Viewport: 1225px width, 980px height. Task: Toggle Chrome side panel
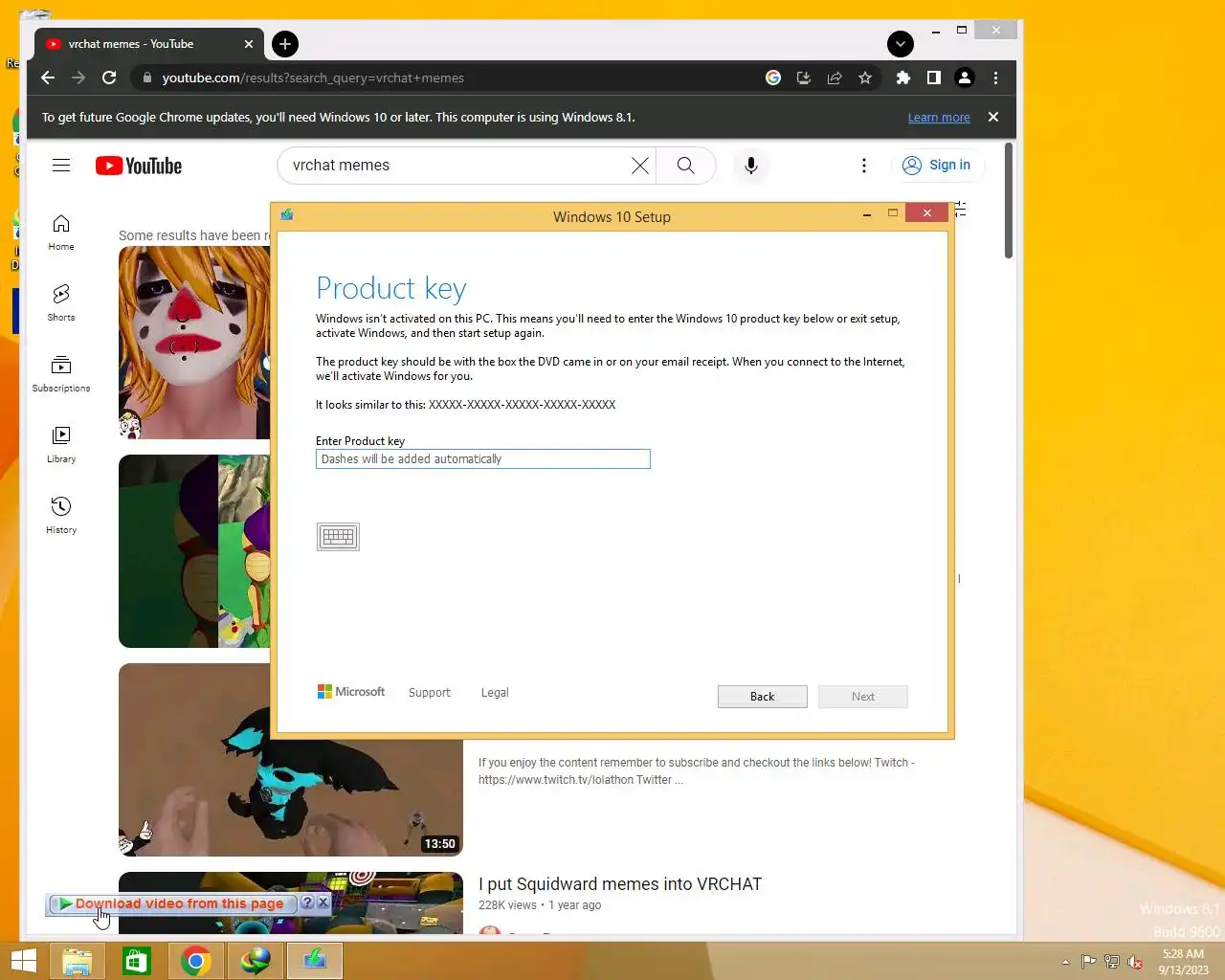coord(933,78)
